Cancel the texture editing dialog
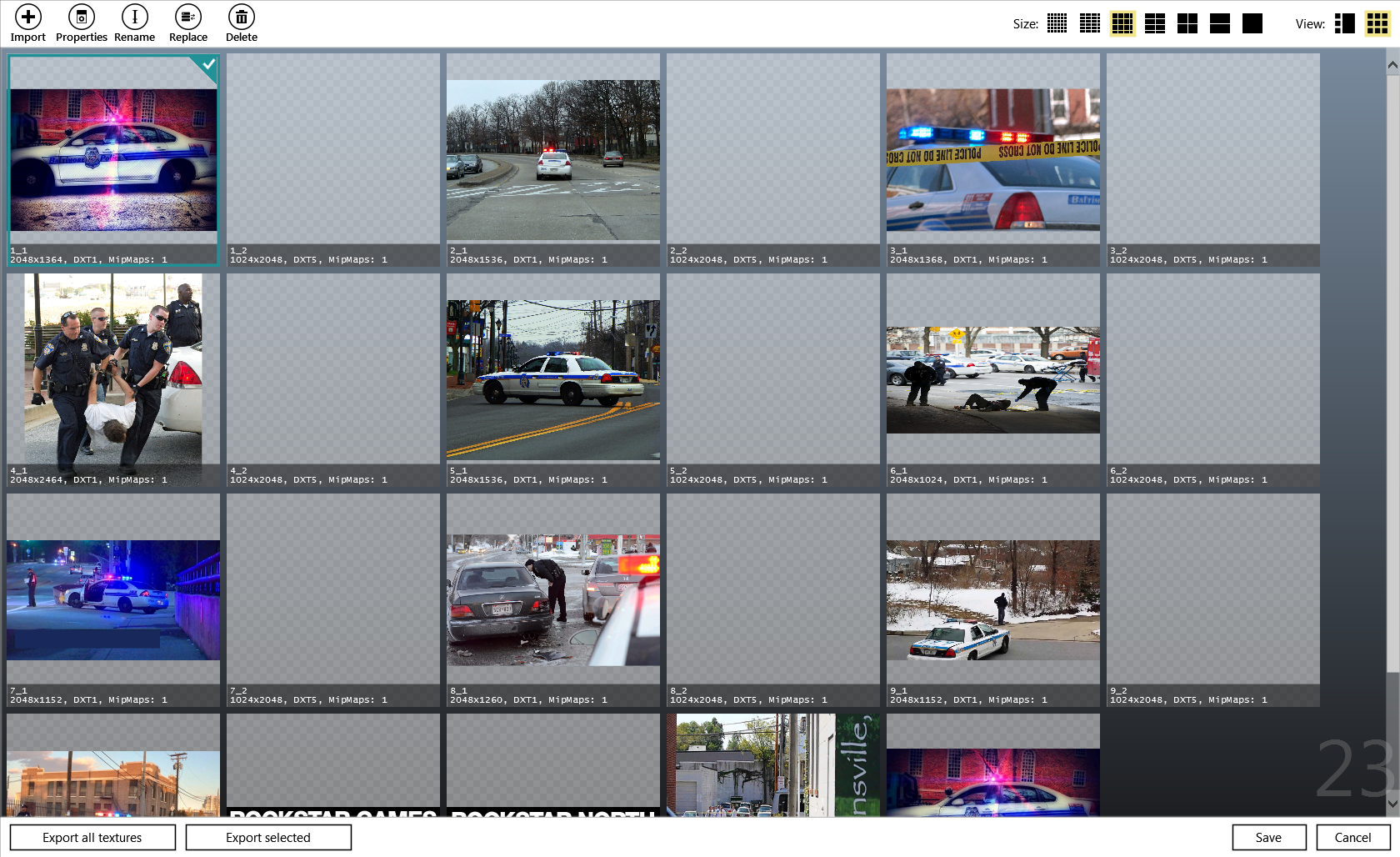This screenshot has height=857, width=1400. pos(1352,837)
